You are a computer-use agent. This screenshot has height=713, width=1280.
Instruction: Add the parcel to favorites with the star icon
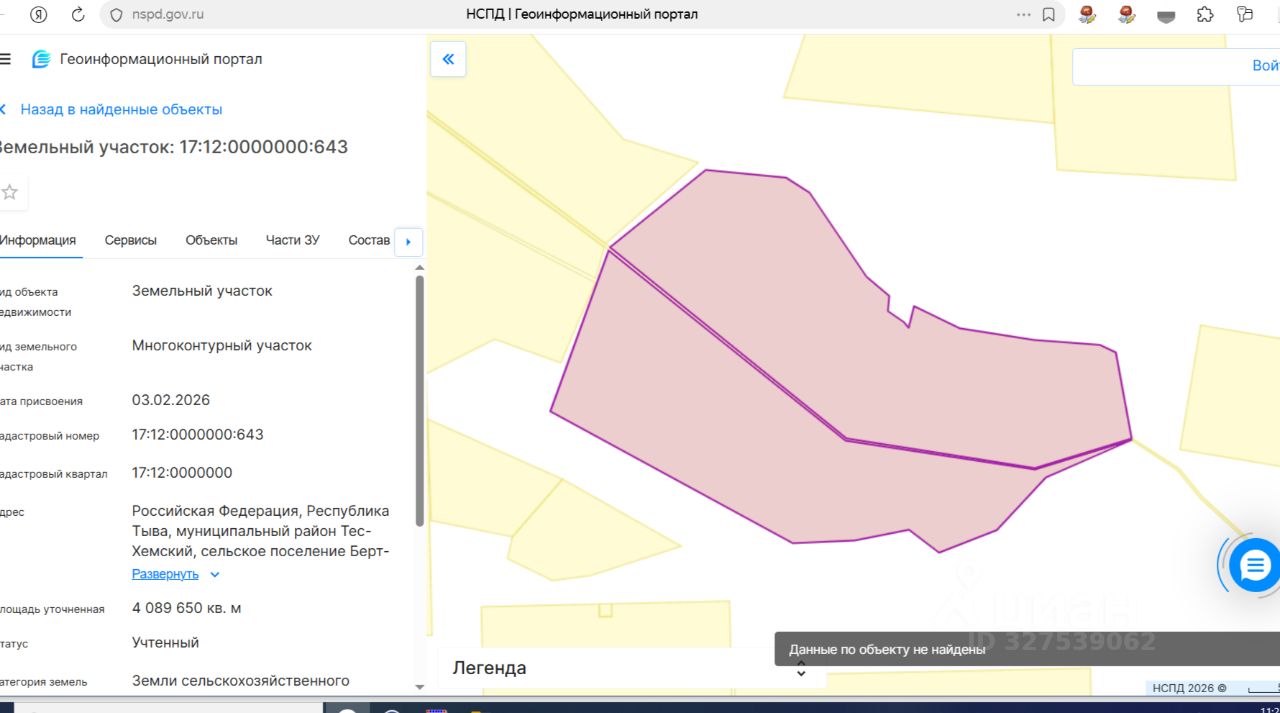(x=10, y=192)
